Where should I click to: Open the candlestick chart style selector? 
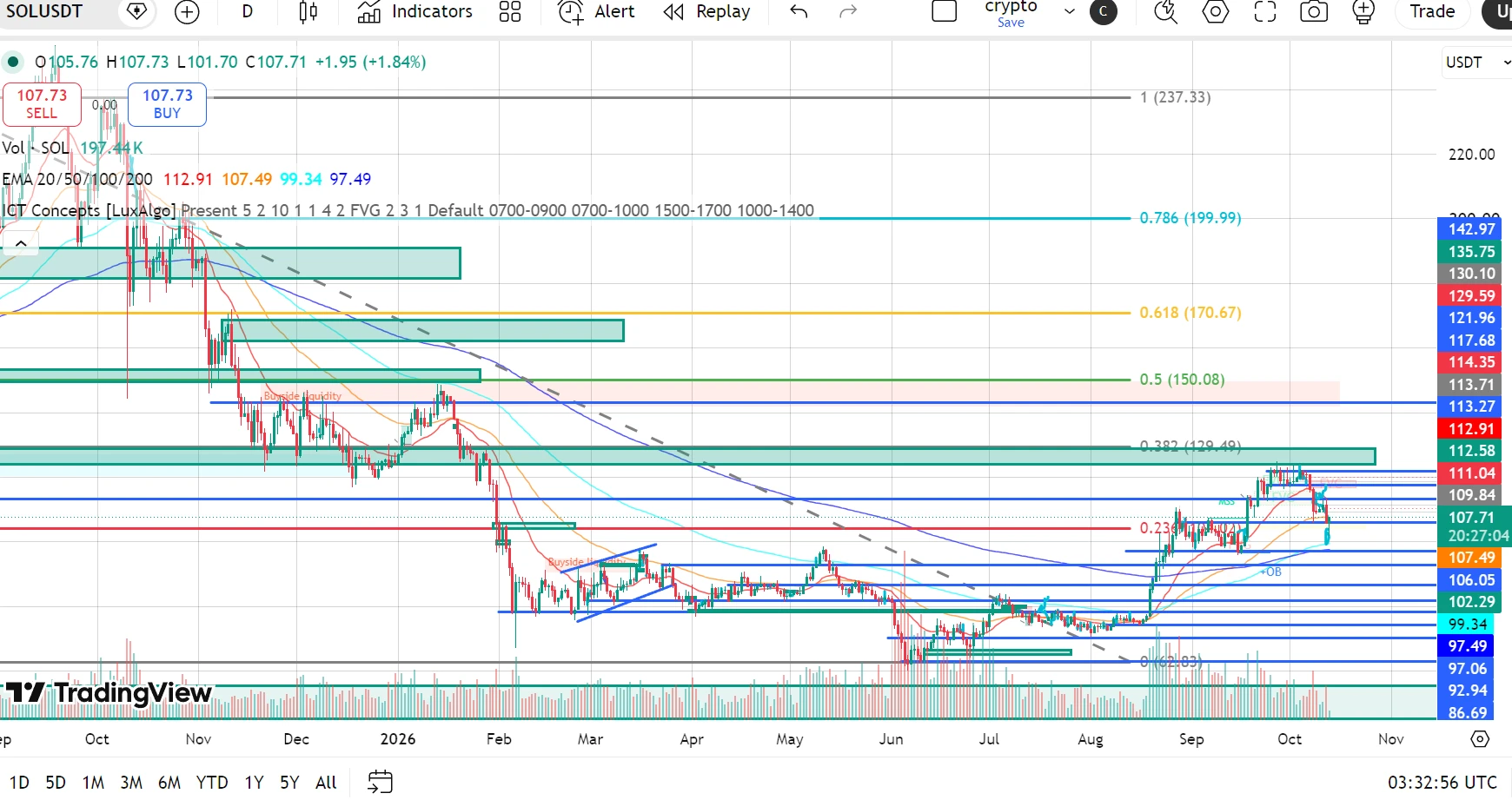(308, 11)
